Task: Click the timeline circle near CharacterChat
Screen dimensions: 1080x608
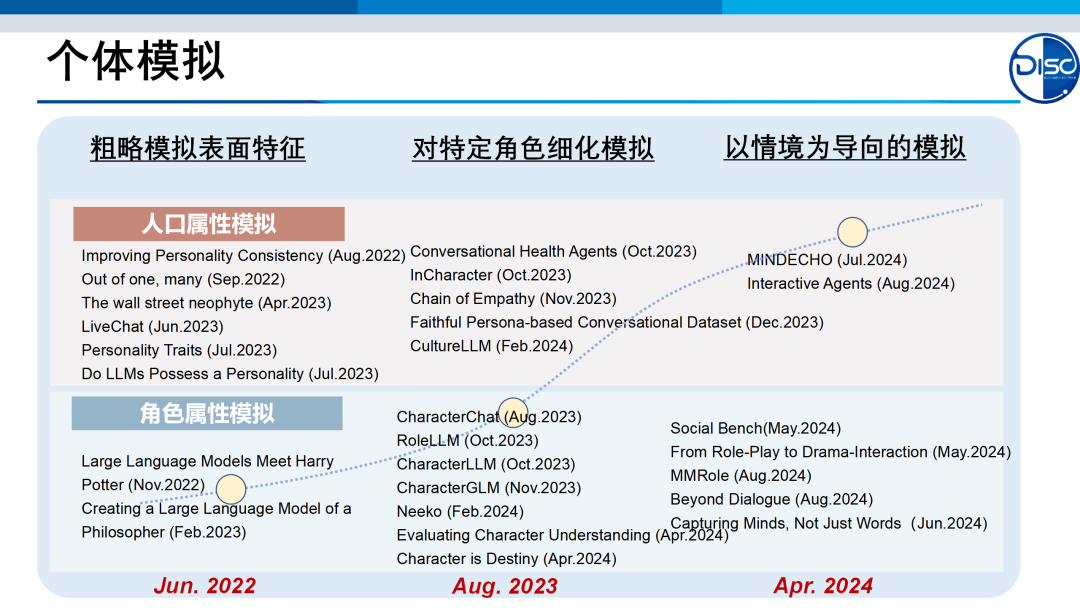Action: (x=513, y=413)
